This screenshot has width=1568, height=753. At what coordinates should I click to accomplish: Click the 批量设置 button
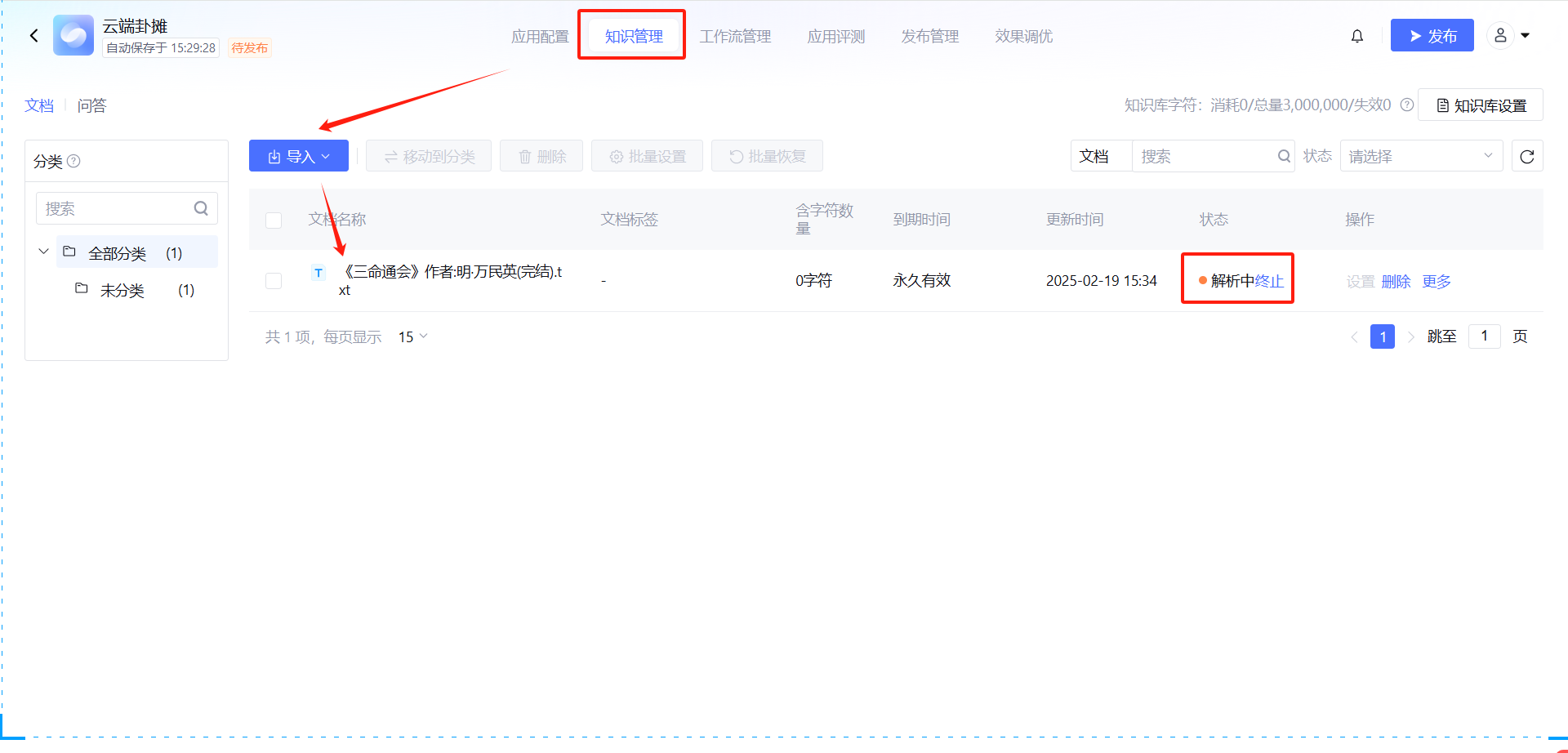(x=647, y=156)
